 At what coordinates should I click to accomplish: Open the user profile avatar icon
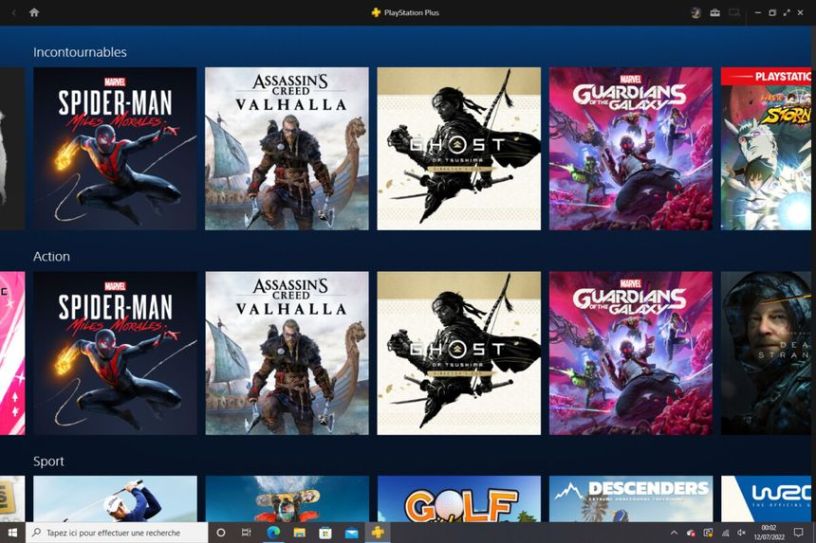[x=696, y=12]
